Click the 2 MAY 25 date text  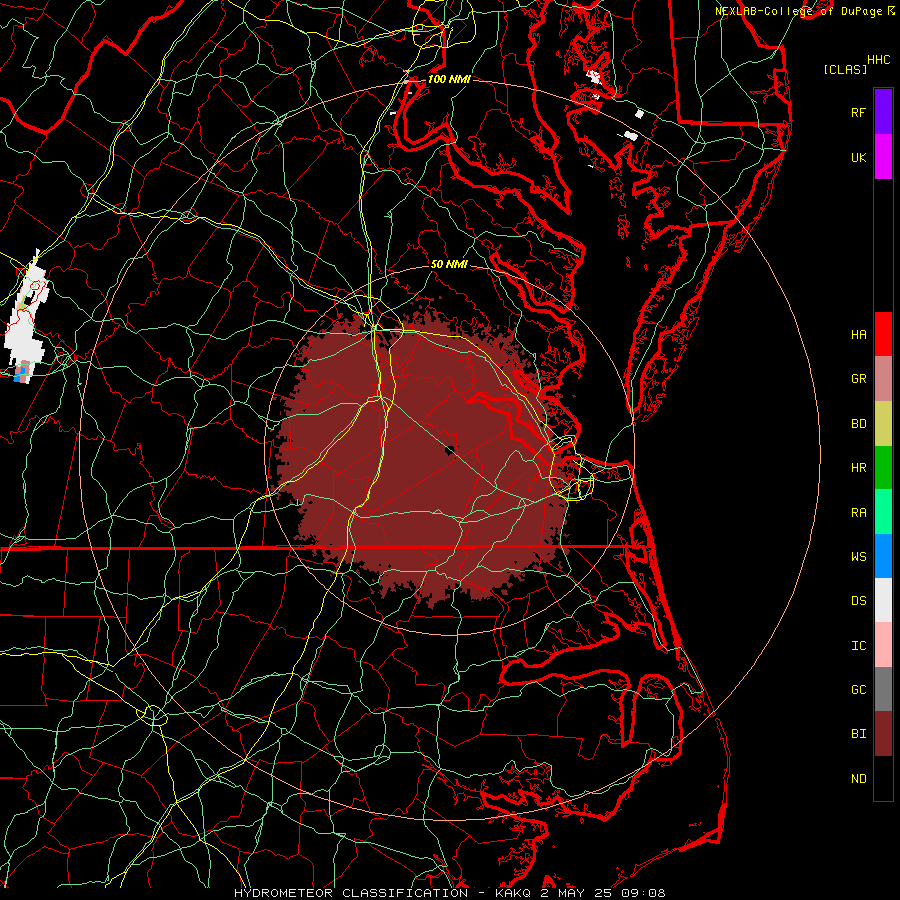click(576, 893)
